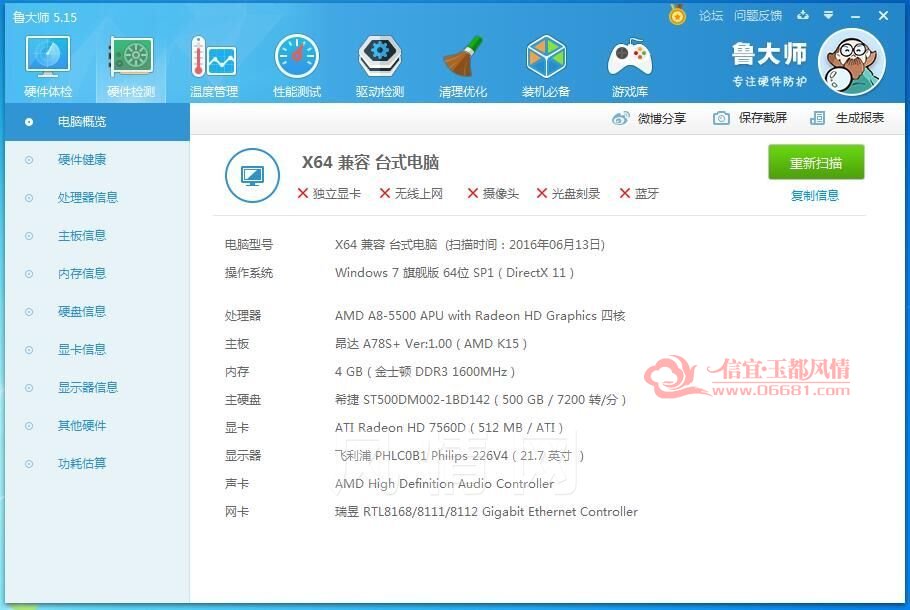Viewport: 910px width, 610px height.
Task: Open 清理优化 broom cleanup icon
Action: click(x=463, y=66)
